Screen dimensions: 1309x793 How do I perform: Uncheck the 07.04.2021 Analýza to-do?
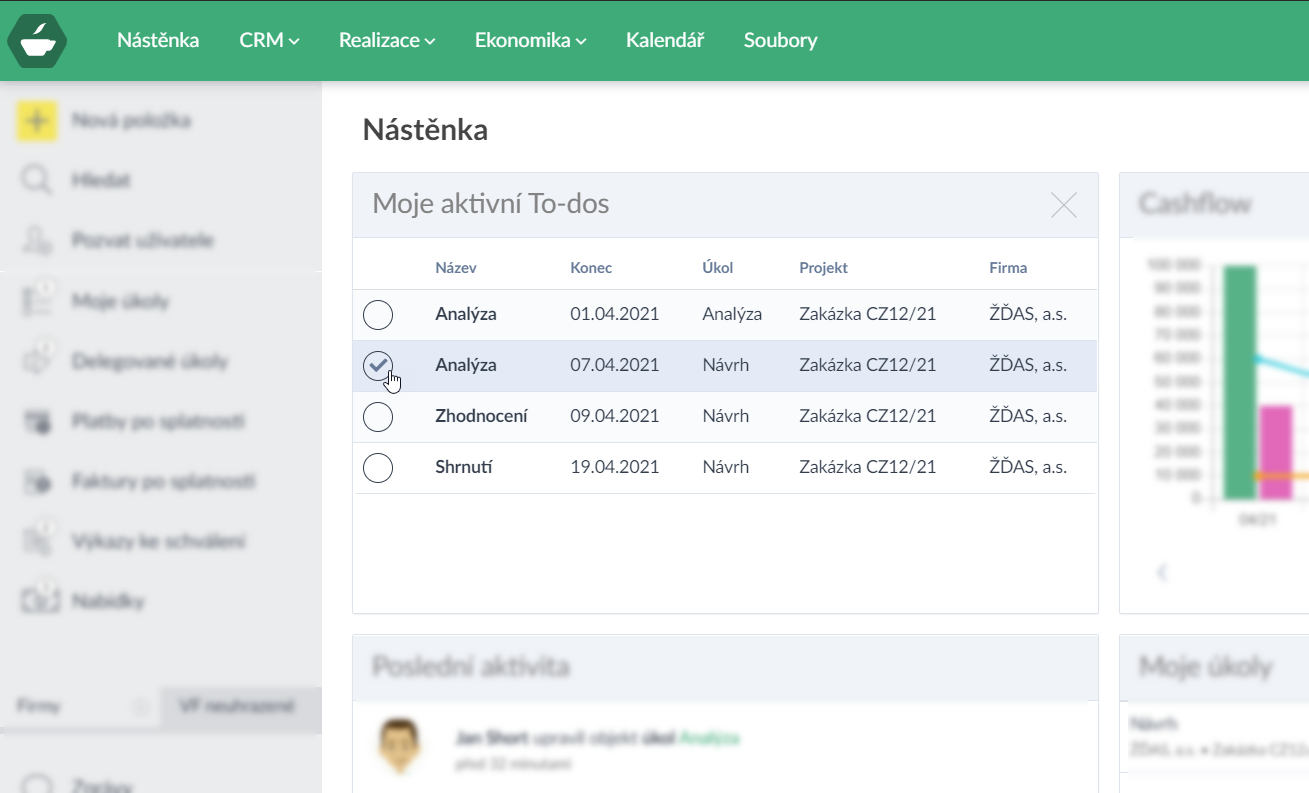point(378,366)
